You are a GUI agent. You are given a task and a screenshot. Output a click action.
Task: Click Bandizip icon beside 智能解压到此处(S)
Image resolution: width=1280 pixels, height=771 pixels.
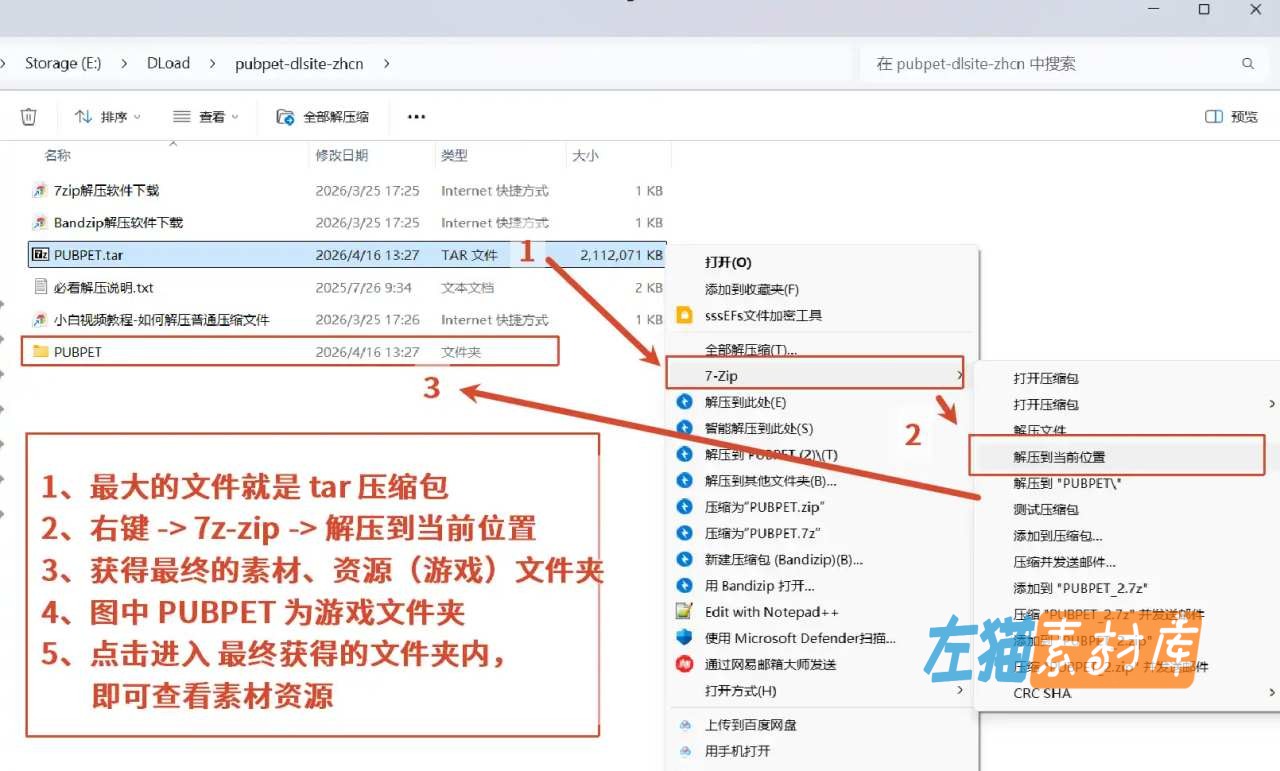(x=684, y=428)
